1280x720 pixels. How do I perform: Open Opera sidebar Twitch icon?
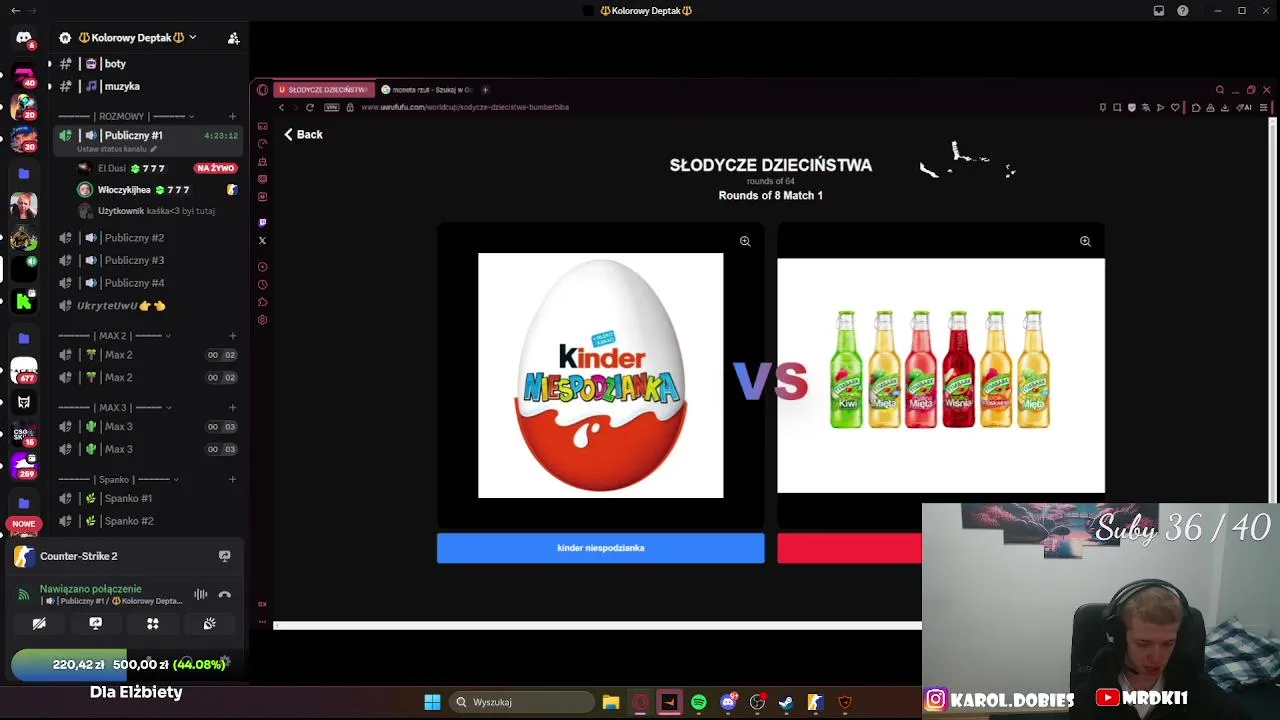(x=262, y=223)
